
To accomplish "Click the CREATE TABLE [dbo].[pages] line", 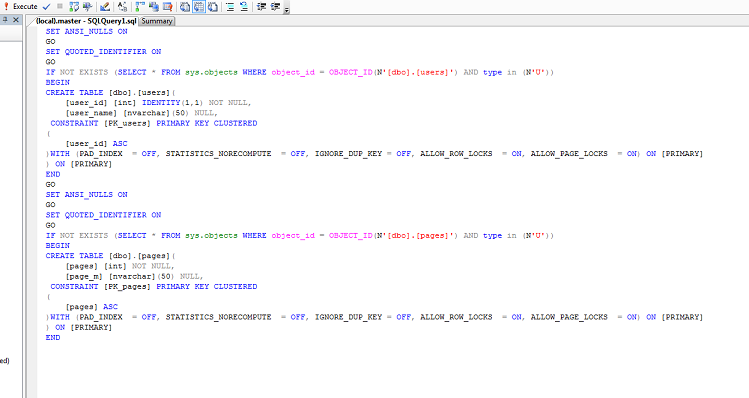I will click(110, 256).
